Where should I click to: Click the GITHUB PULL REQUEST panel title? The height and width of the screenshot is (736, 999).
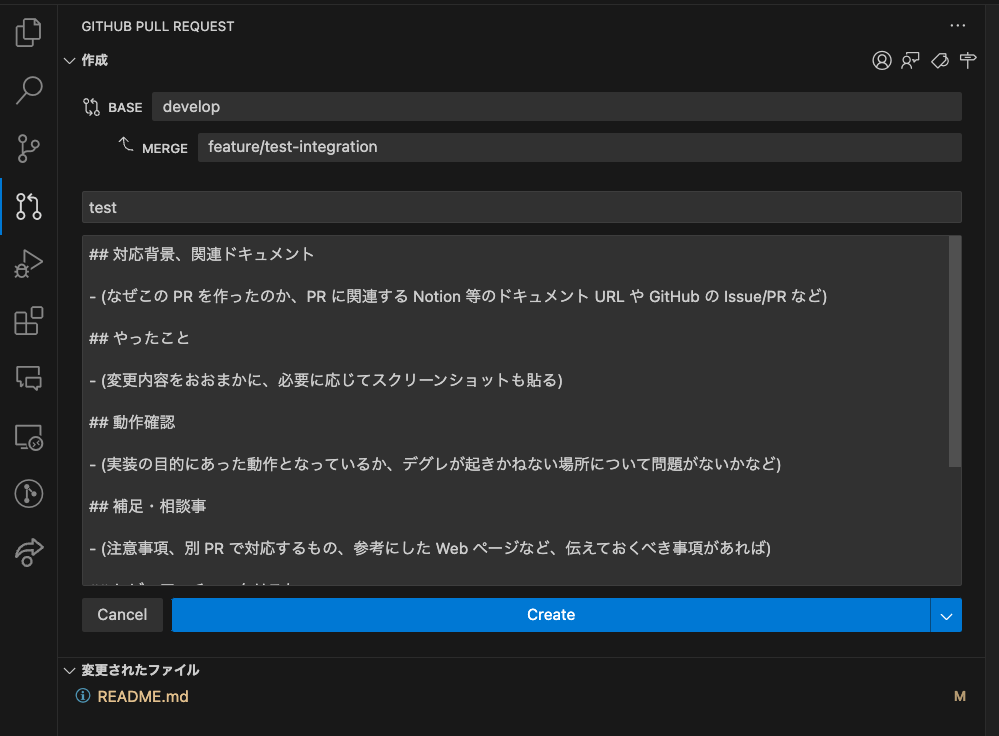(x=157, y=26)
